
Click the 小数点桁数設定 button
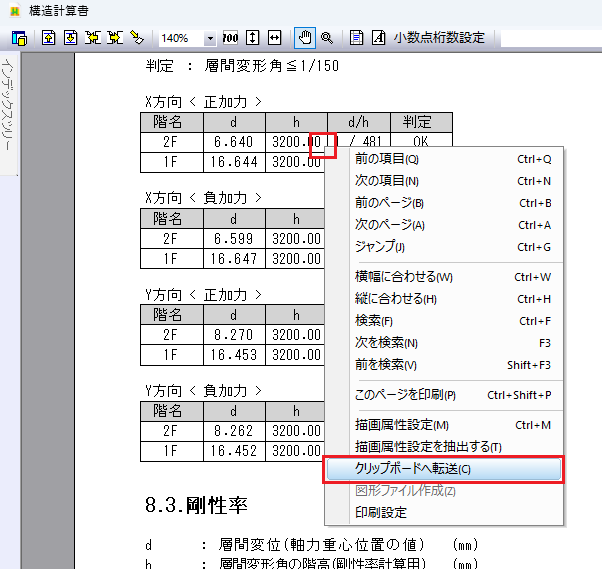click(x=439, y=38)
